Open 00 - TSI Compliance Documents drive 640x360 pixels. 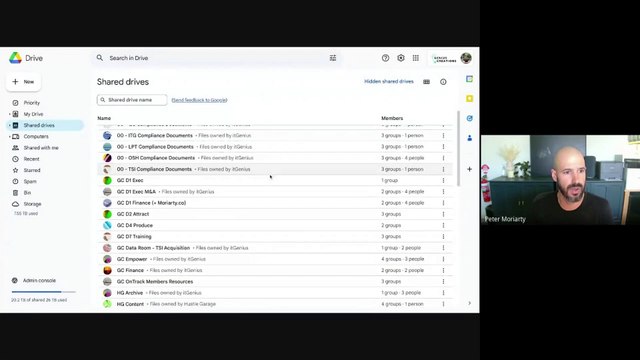click(x=154, y=169)
